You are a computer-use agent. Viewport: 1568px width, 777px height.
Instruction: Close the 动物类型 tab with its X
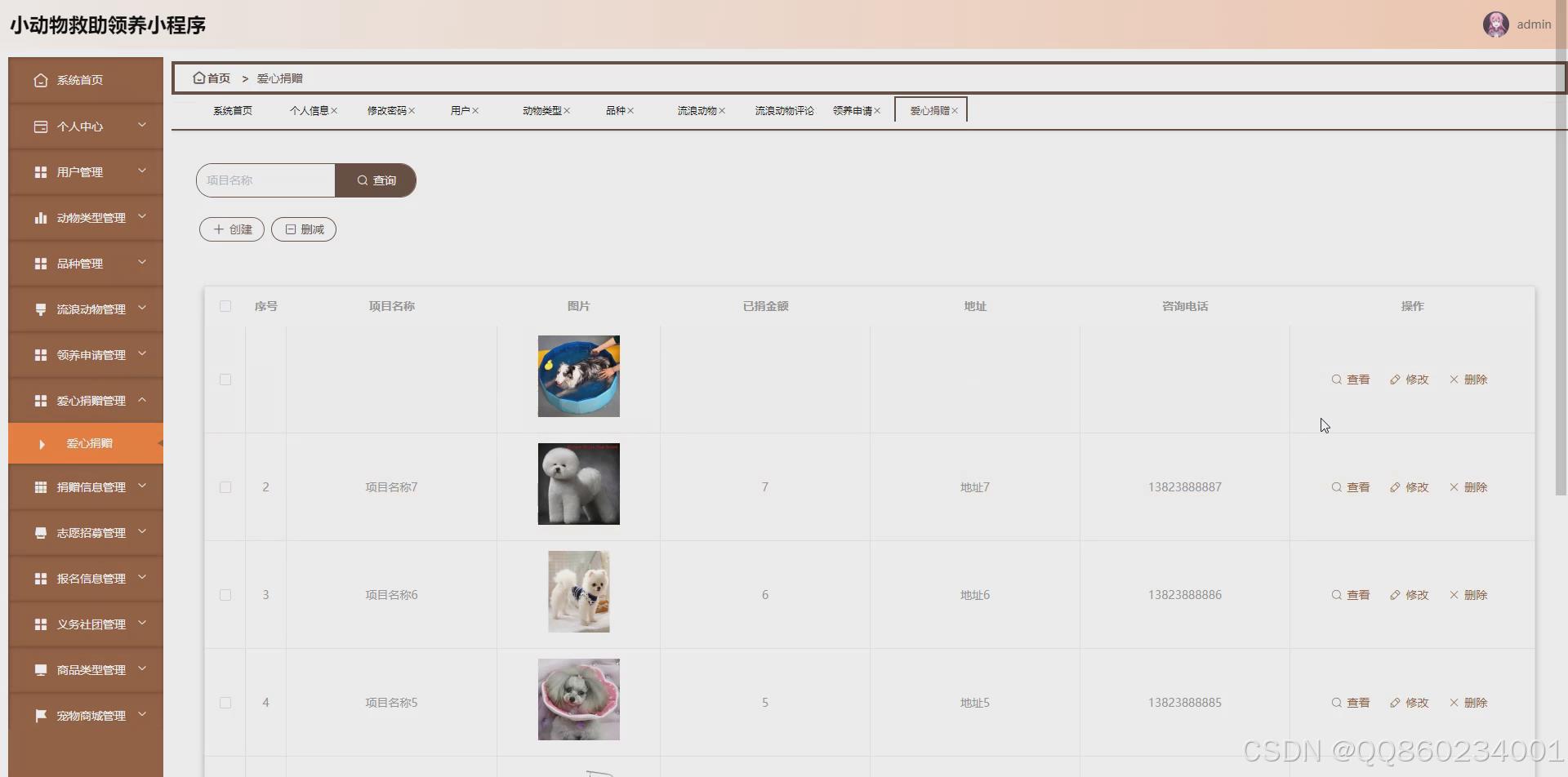pos(567,111)
